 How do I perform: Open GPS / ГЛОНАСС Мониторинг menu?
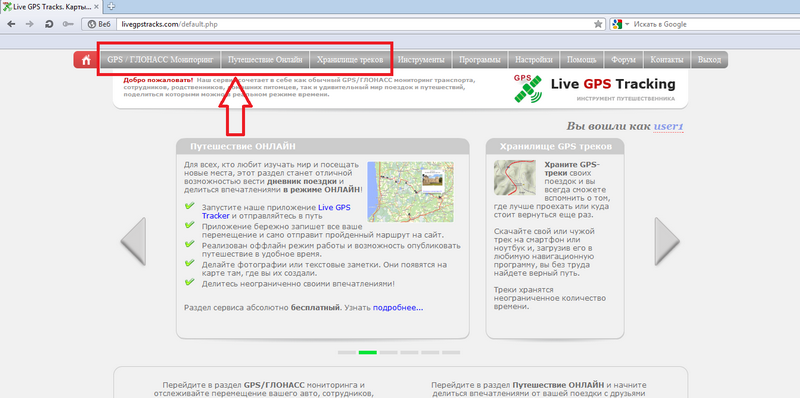pyautogui.click(x=159, y=60)
